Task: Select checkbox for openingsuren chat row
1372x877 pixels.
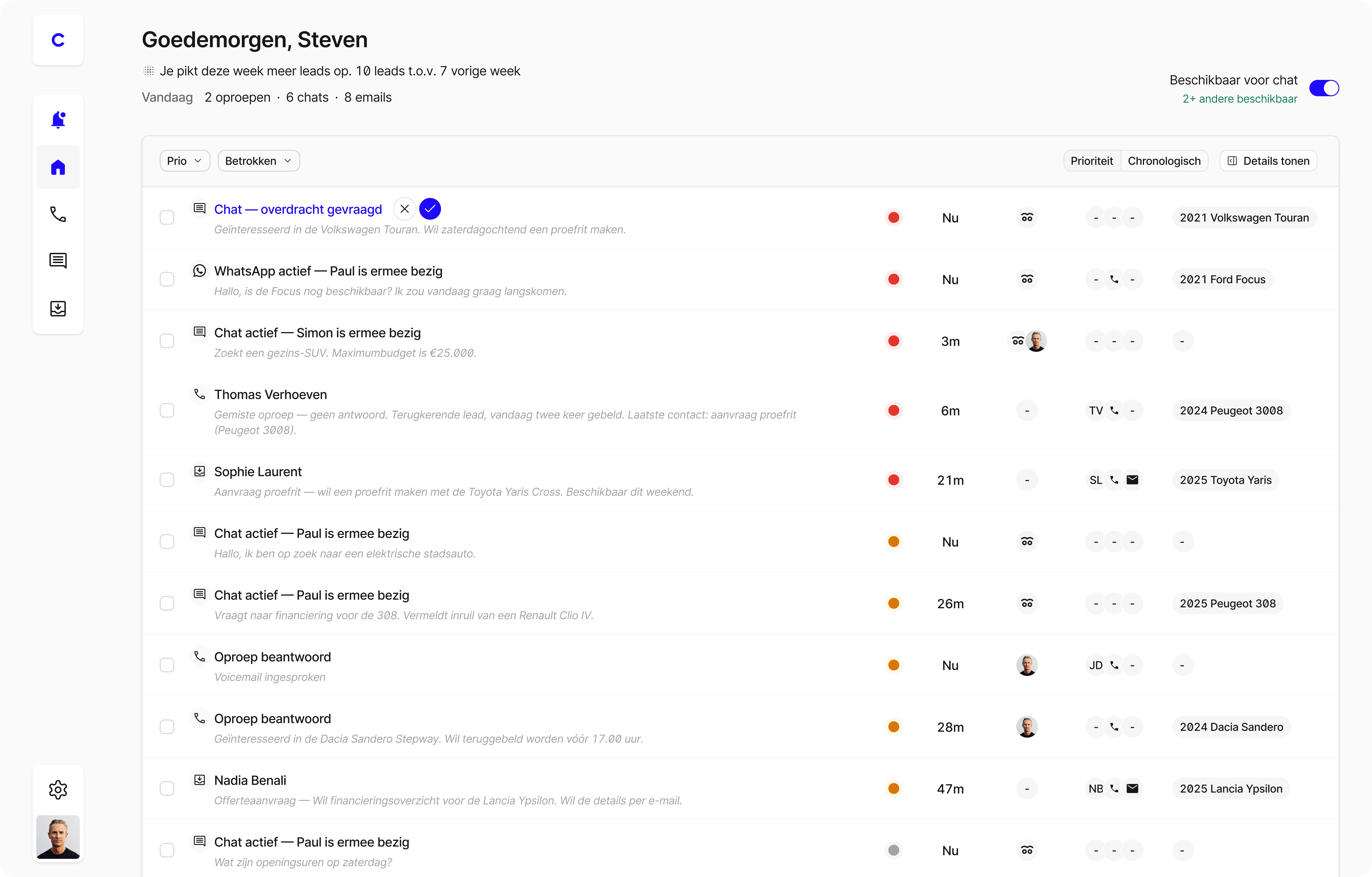Action: pos(167,850)
